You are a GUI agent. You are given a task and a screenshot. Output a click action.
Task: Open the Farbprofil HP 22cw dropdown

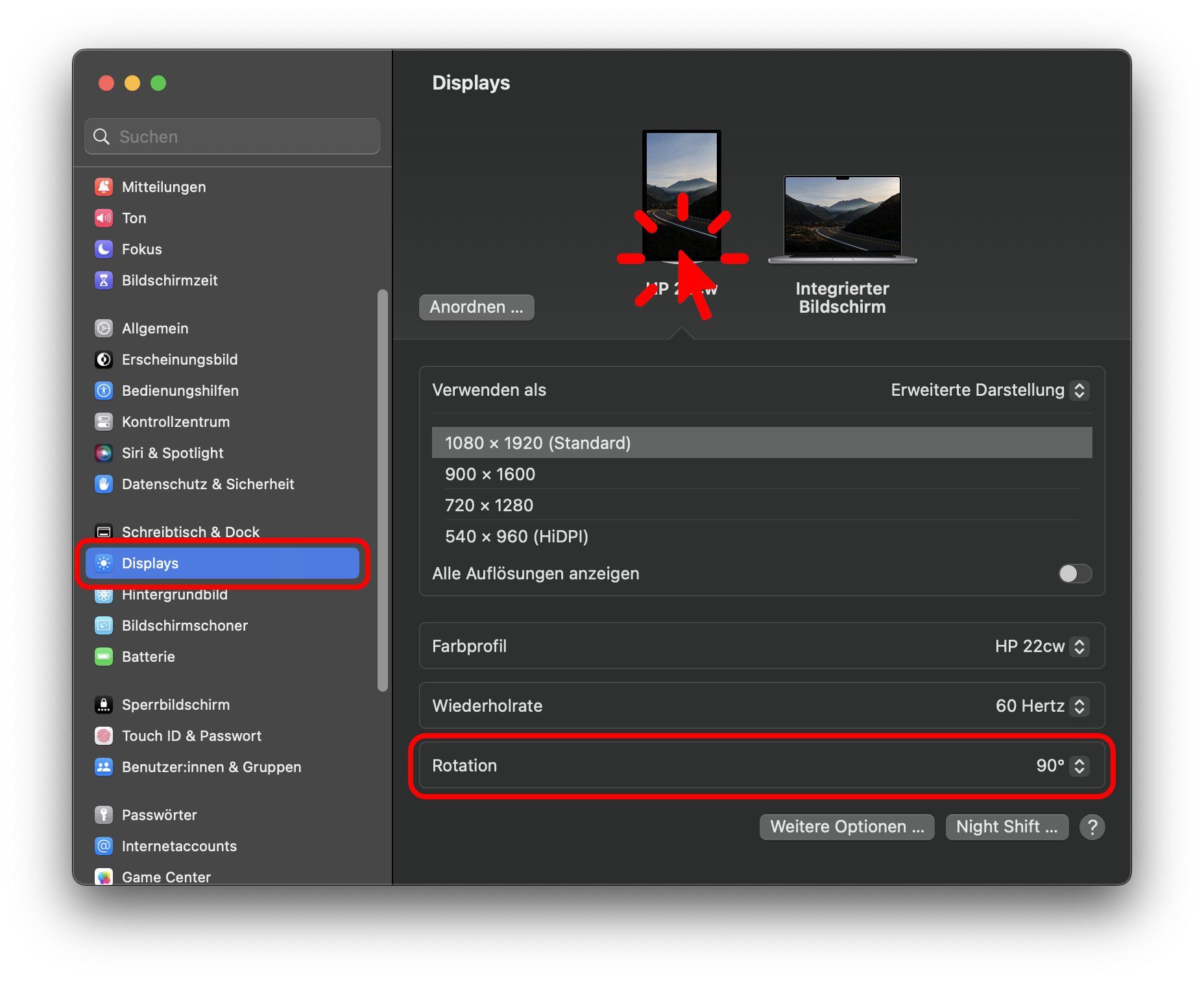pyautogui.click(x=1039, y=646)
